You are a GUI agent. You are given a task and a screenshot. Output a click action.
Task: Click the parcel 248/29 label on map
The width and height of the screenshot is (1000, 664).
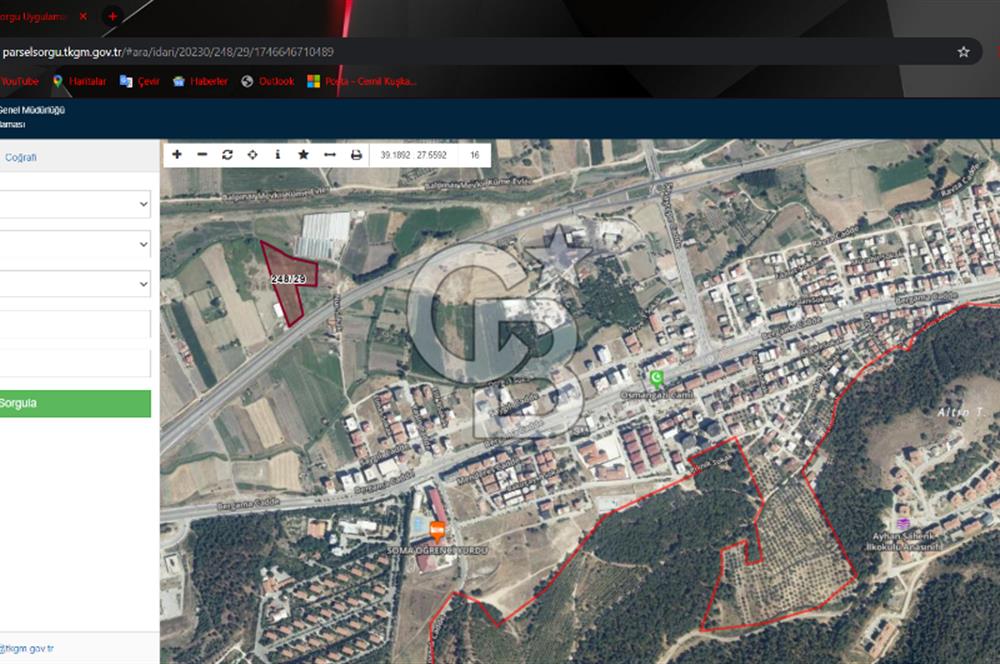(x=288, y=280)
